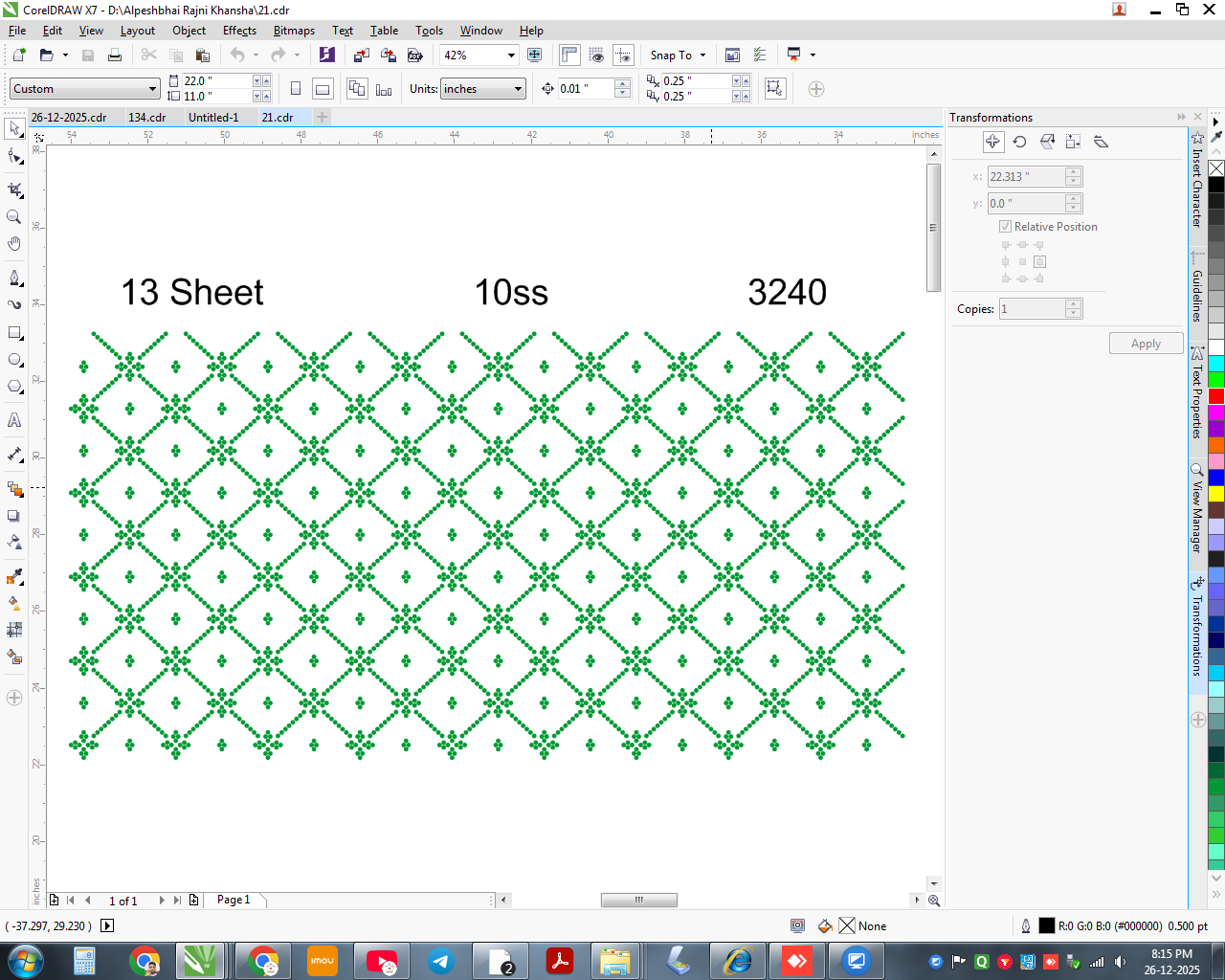Select the Crop tool
Viewport: 1225px width, 980px height.
tap(14, 189)
